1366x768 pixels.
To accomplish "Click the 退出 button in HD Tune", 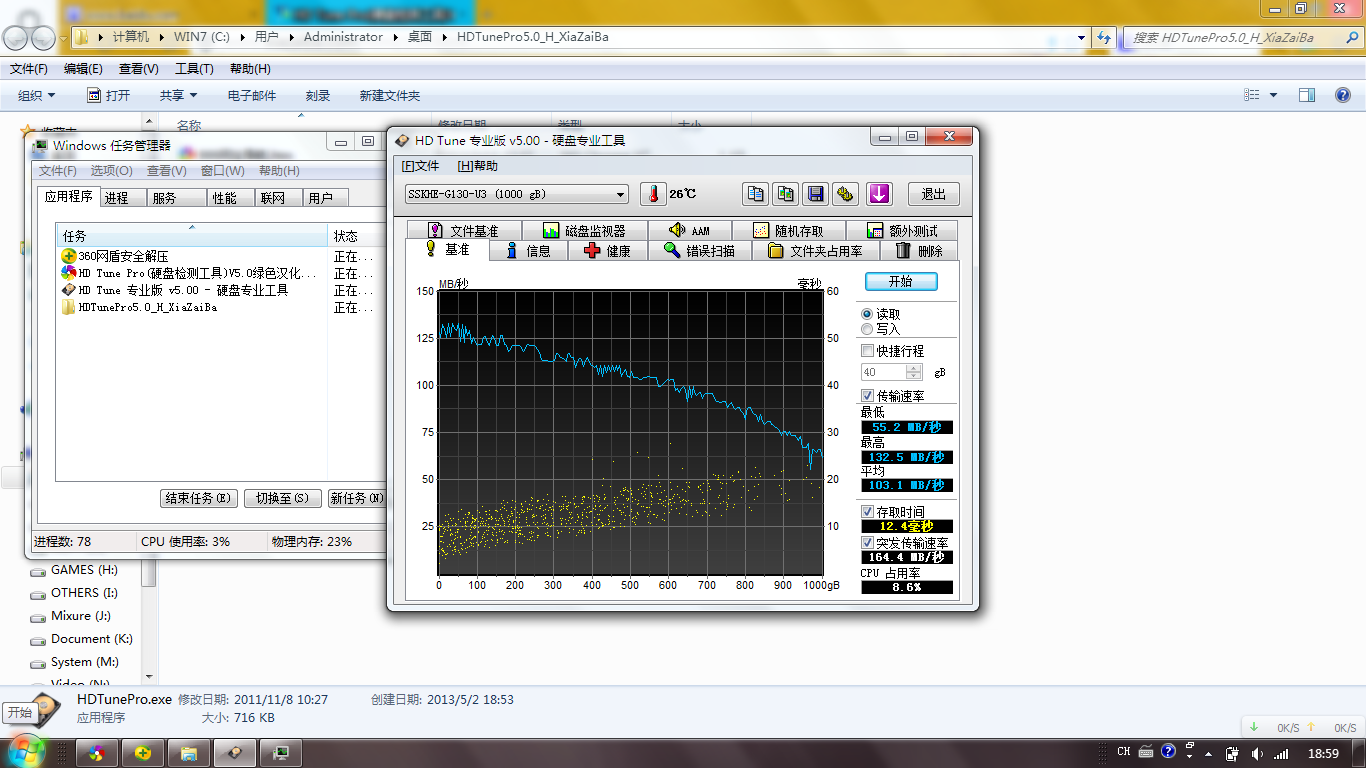I will click(x=933, y=194).
